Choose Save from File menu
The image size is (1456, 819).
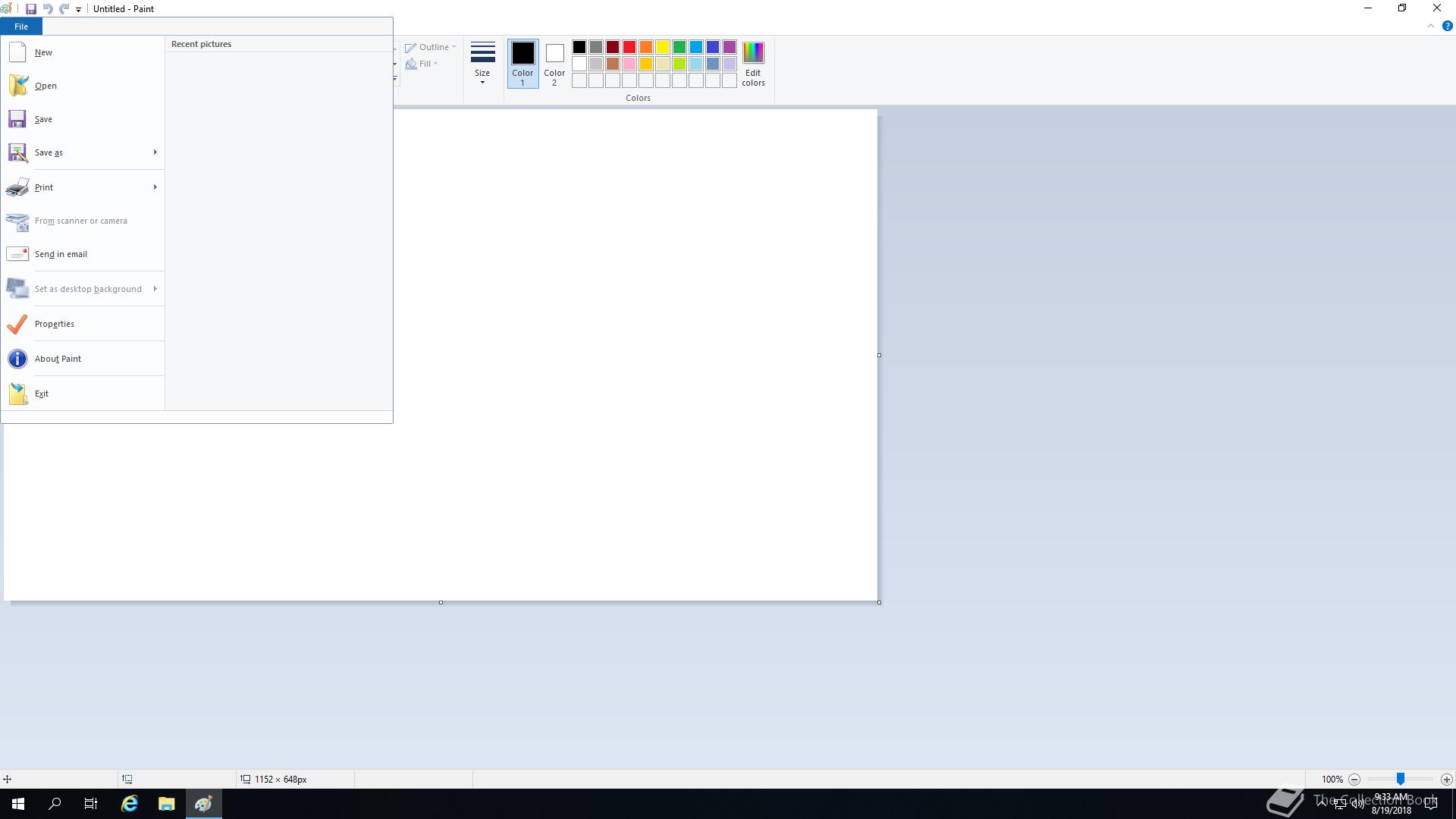[83, 119]
